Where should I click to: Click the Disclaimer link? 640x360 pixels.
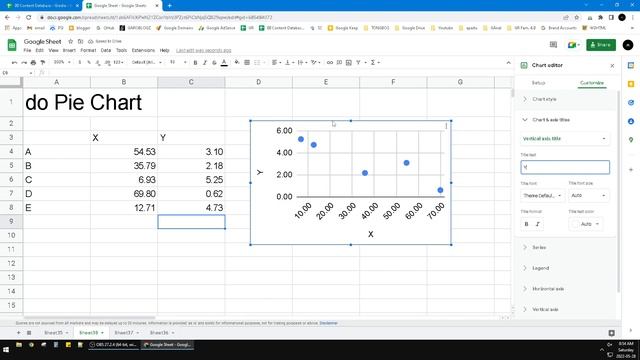329,323
